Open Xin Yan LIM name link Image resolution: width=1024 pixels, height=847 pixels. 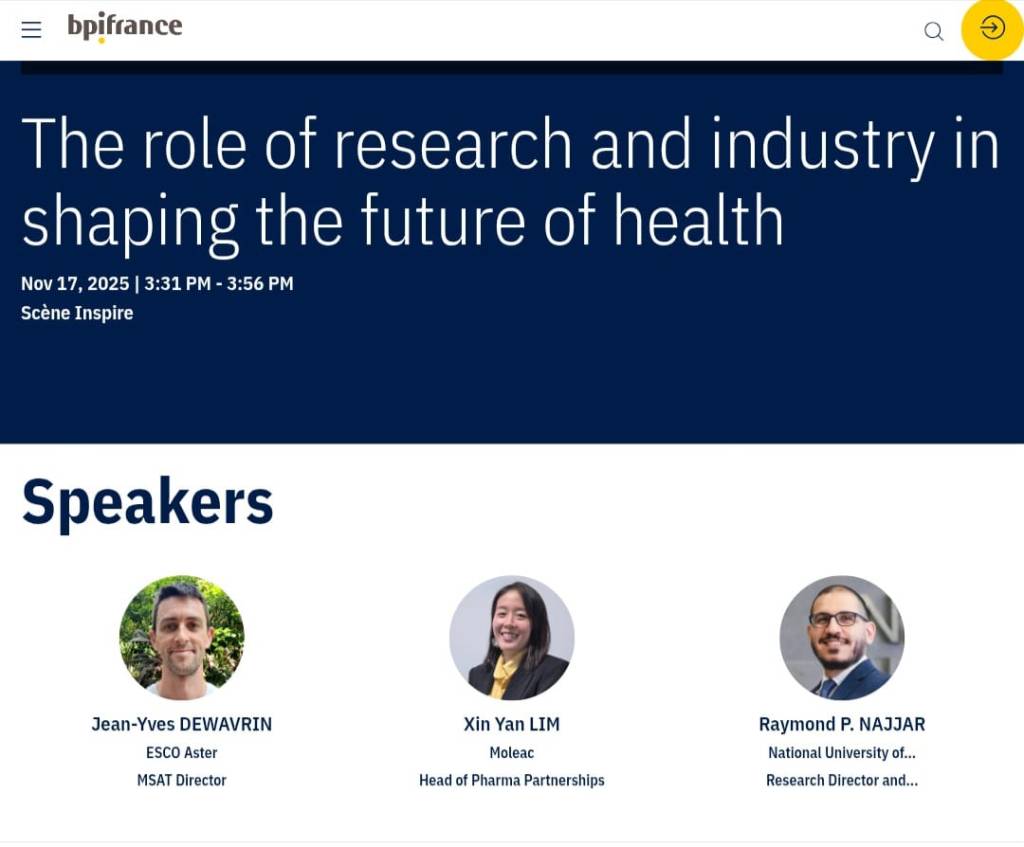[511, 724]
